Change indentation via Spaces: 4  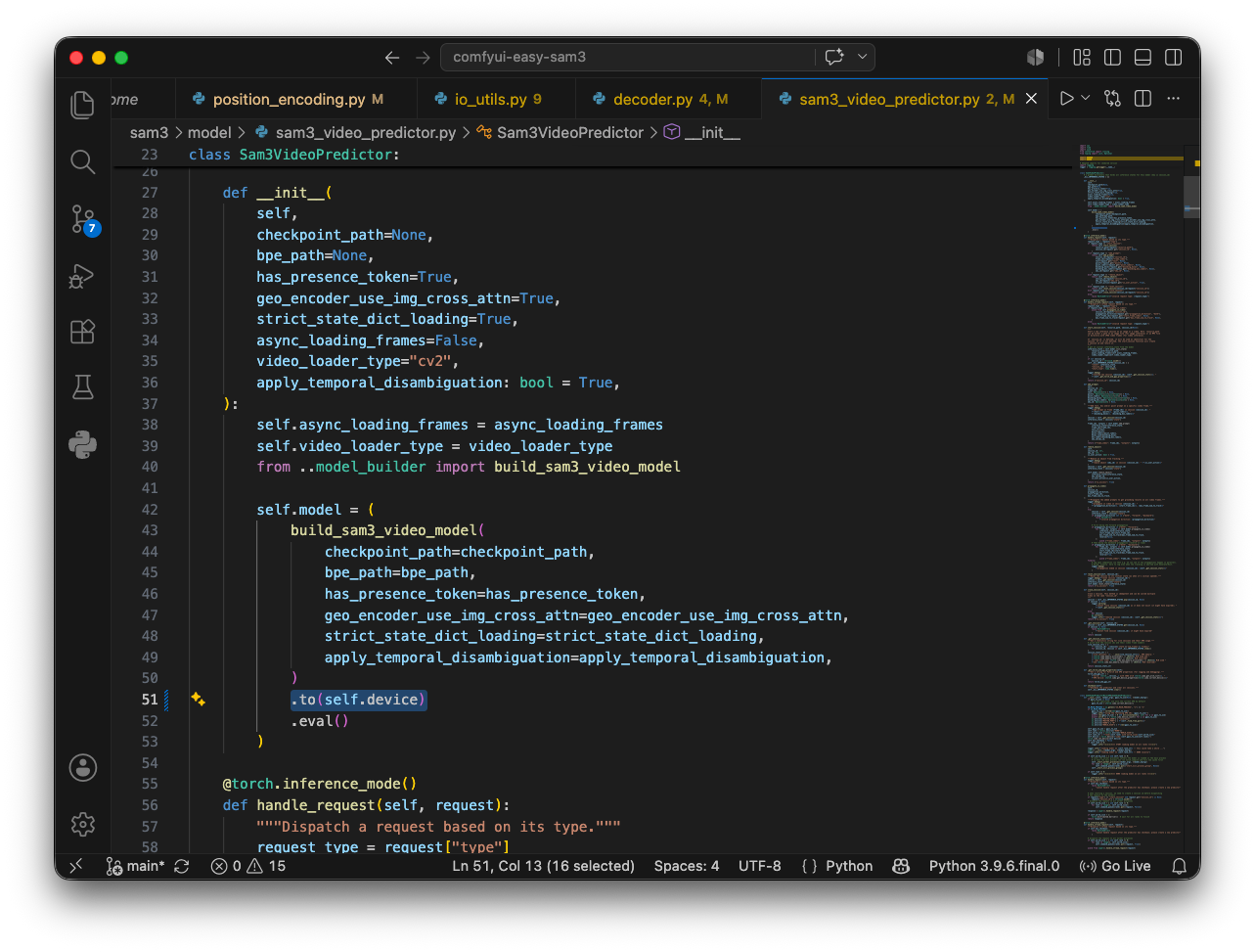pos(687,866)
